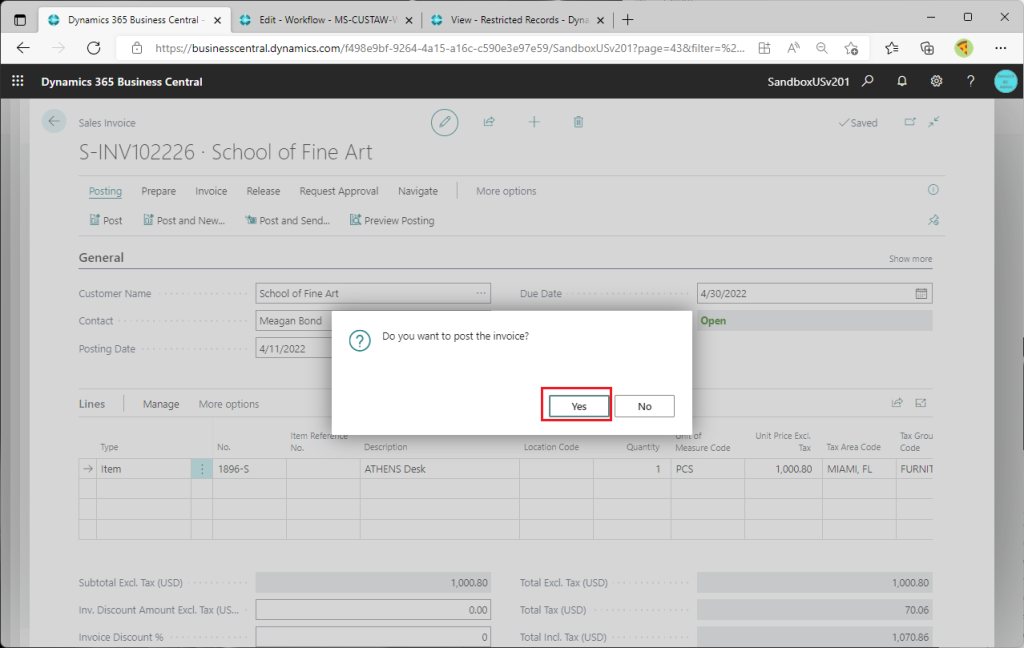Click No in the post confirmation dialog

pyautogui.click(x=644, y=406)
